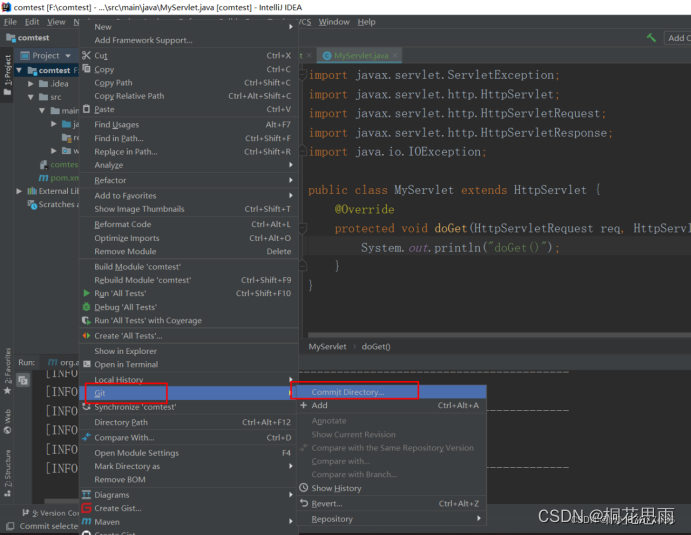Screen dimensions: 691x535
Task: Click the Add Configuration button
Action: pyautogui.click(x=678, y=38)
